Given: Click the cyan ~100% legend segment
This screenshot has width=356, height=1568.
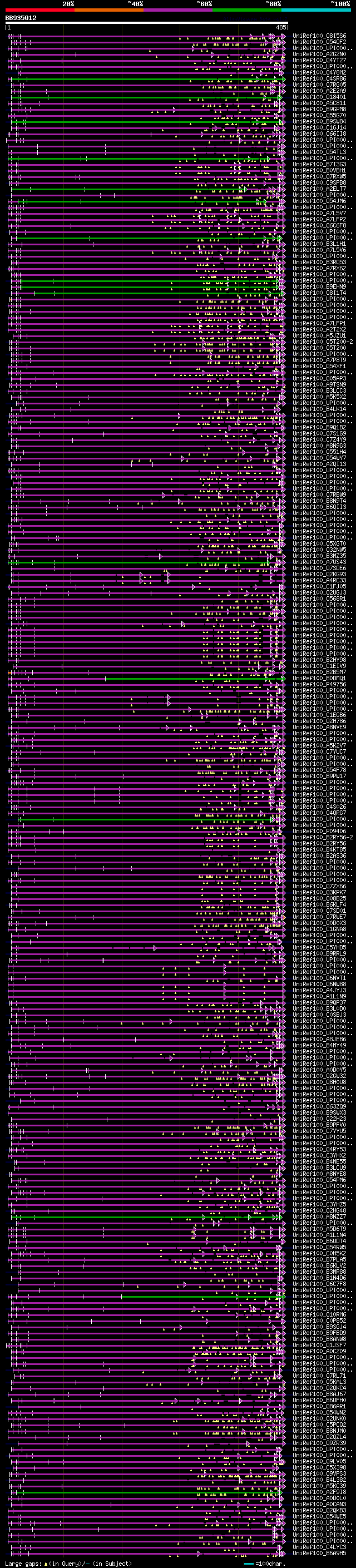Looking at the screenshot, I should pos(316,10).
